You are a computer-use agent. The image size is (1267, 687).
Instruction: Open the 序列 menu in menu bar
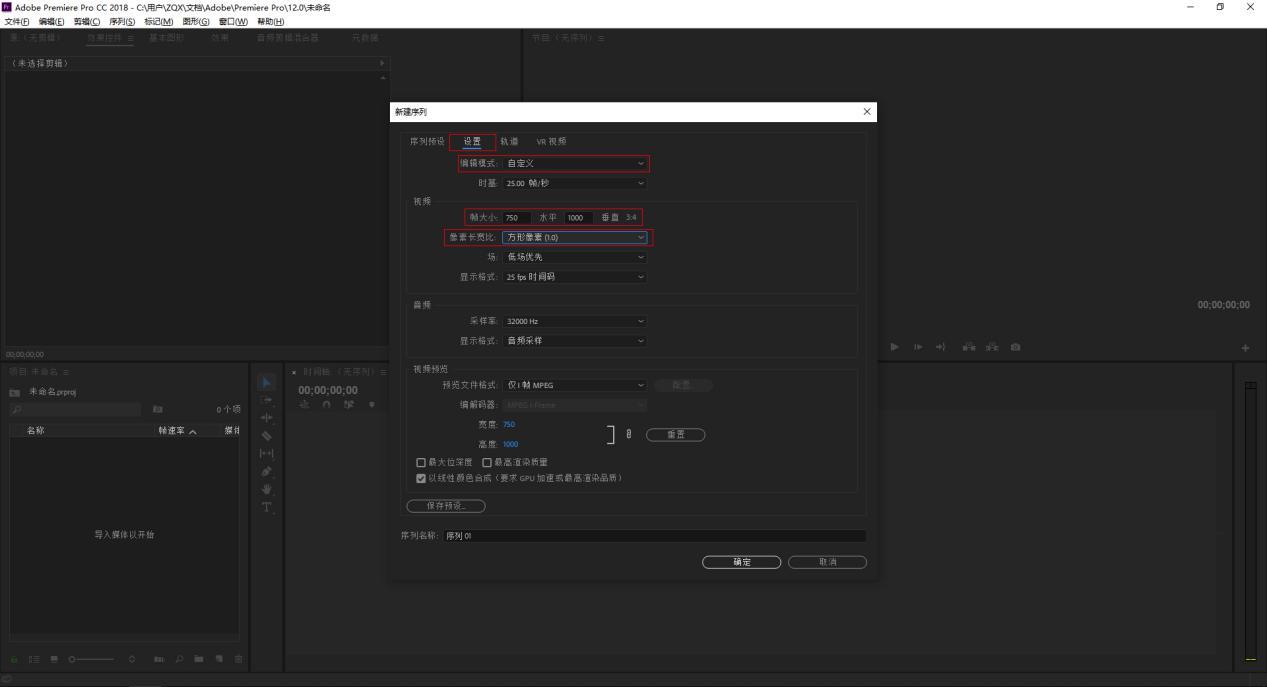point(122,21)
